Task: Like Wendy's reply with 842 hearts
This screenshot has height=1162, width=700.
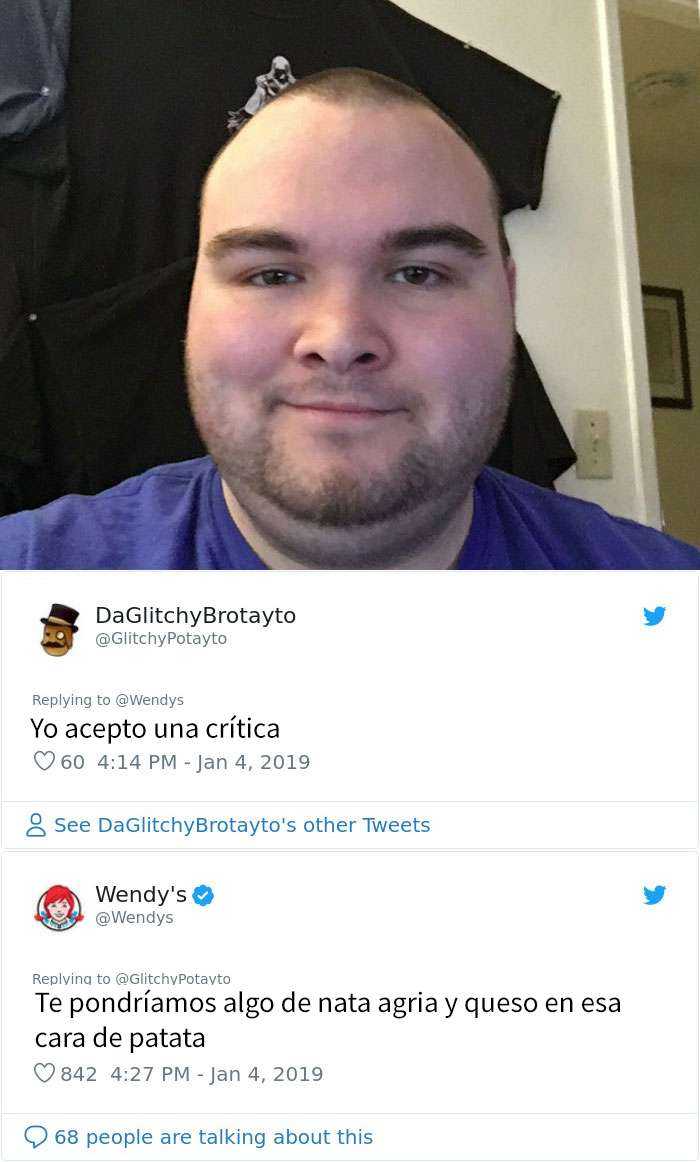Action: coord(44,1074)
